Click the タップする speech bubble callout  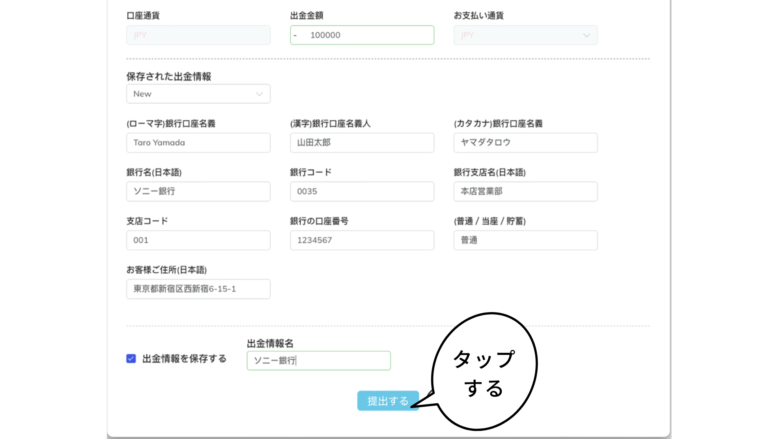tap(484, 371)
